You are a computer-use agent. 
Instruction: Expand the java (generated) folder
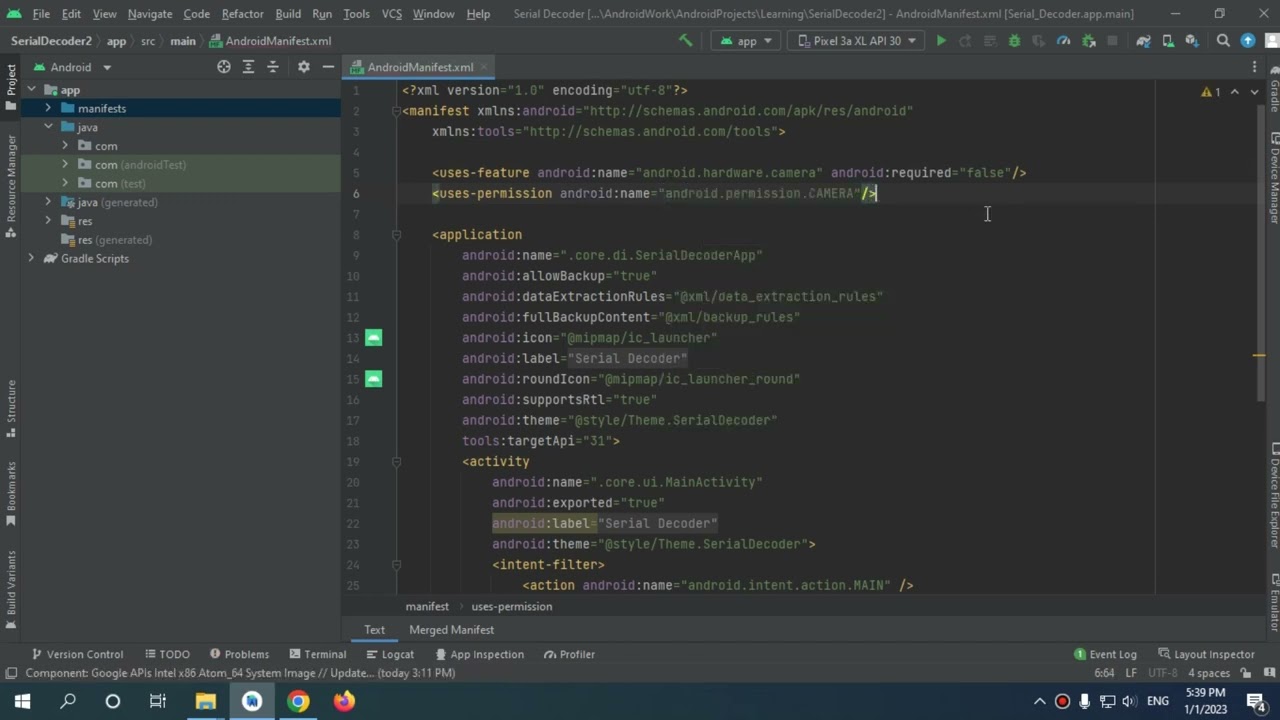tap(48, 203)
